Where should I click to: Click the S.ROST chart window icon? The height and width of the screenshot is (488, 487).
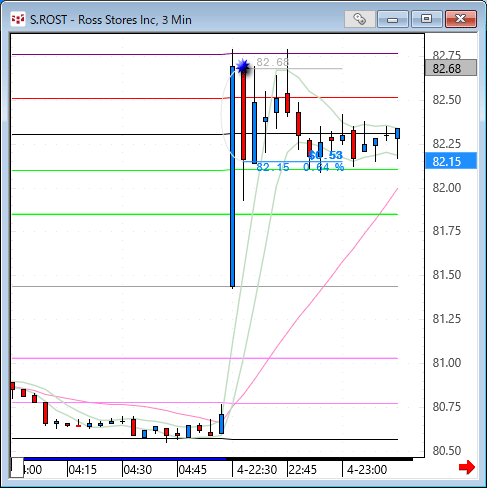coord(18,19)
